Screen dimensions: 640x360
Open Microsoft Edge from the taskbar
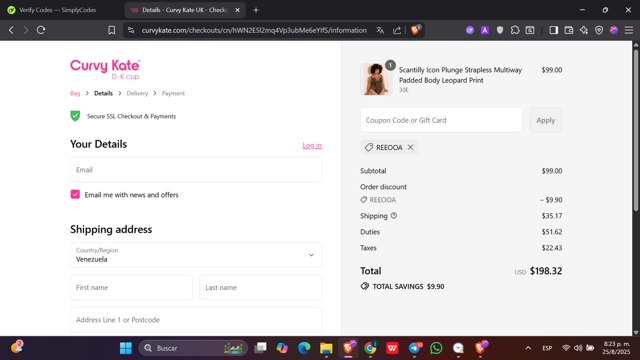(304, 348)
